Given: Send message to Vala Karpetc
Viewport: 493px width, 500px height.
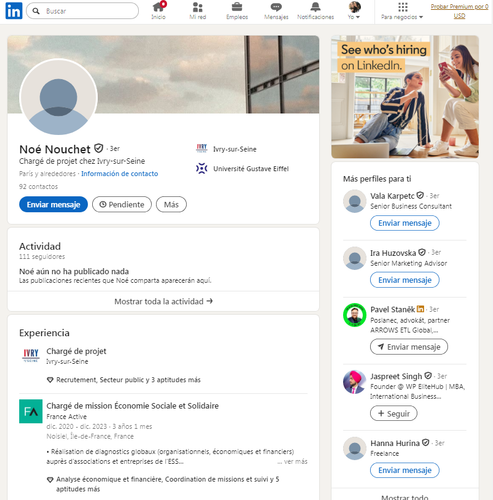Looking at the screenshot, I should pos(405,223).
